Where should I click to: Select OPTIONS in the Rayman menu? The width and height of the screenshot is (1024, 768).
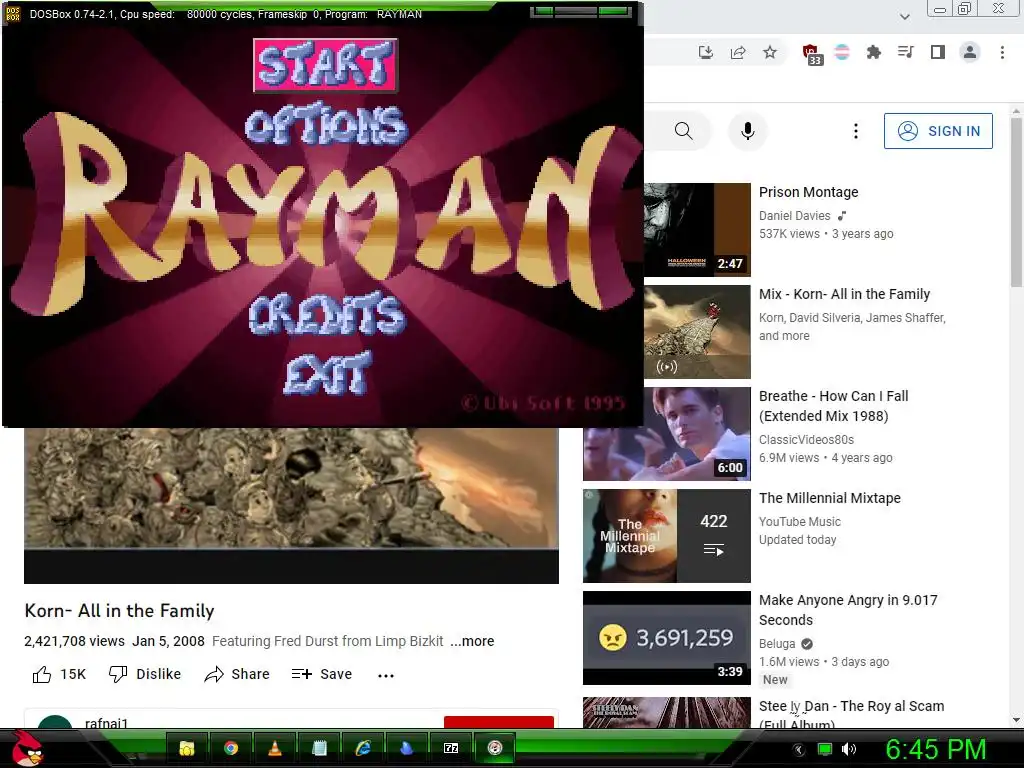click(x=327, y=124)
